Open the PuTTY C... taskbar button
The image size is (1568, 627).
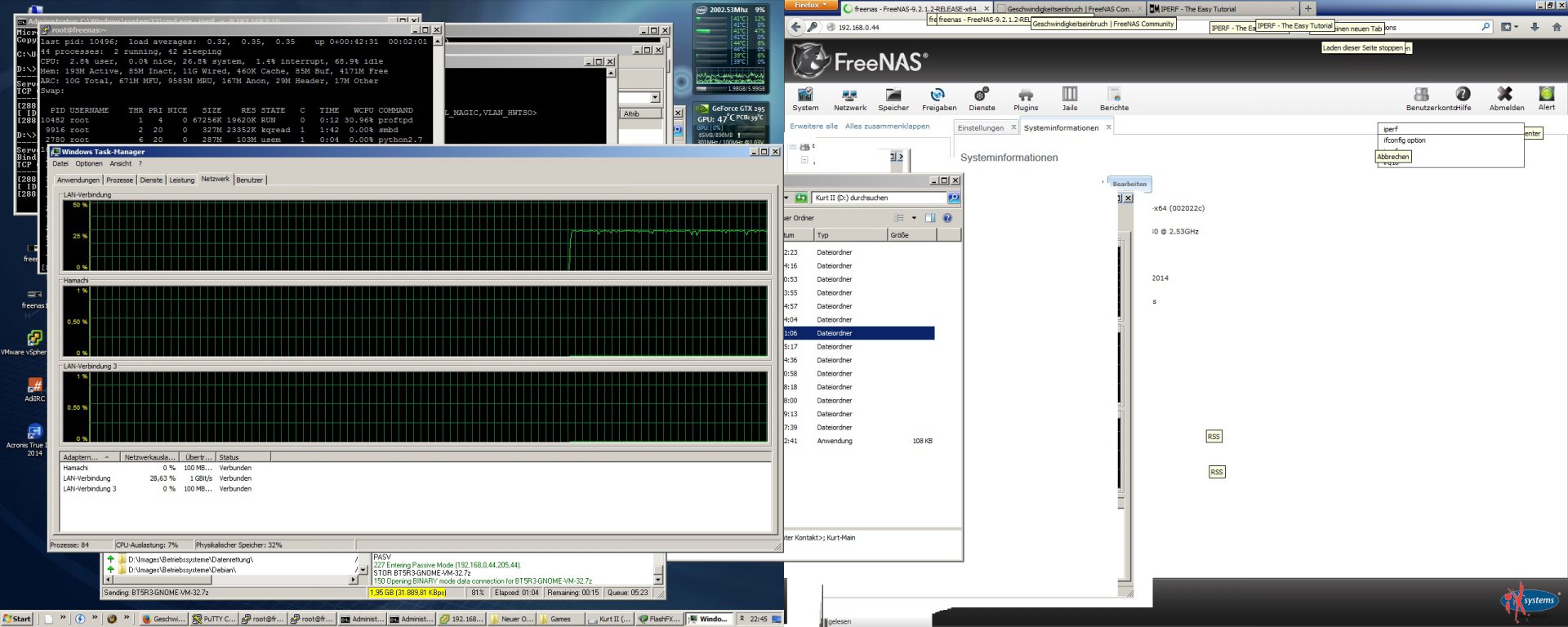point(214,619)
